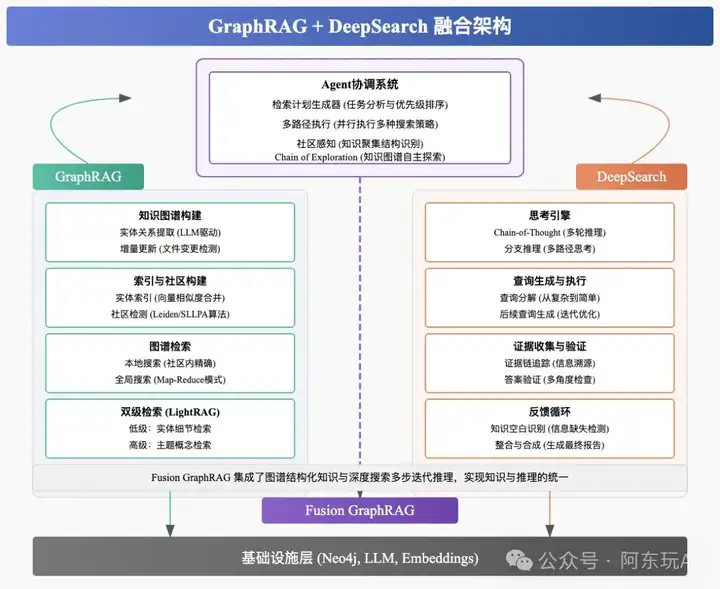Image resolution: width=720 pixels, height=589 pixels.
Task: Click 知识空白识别 (信息缺失检测) text
Action: (550, 429)
